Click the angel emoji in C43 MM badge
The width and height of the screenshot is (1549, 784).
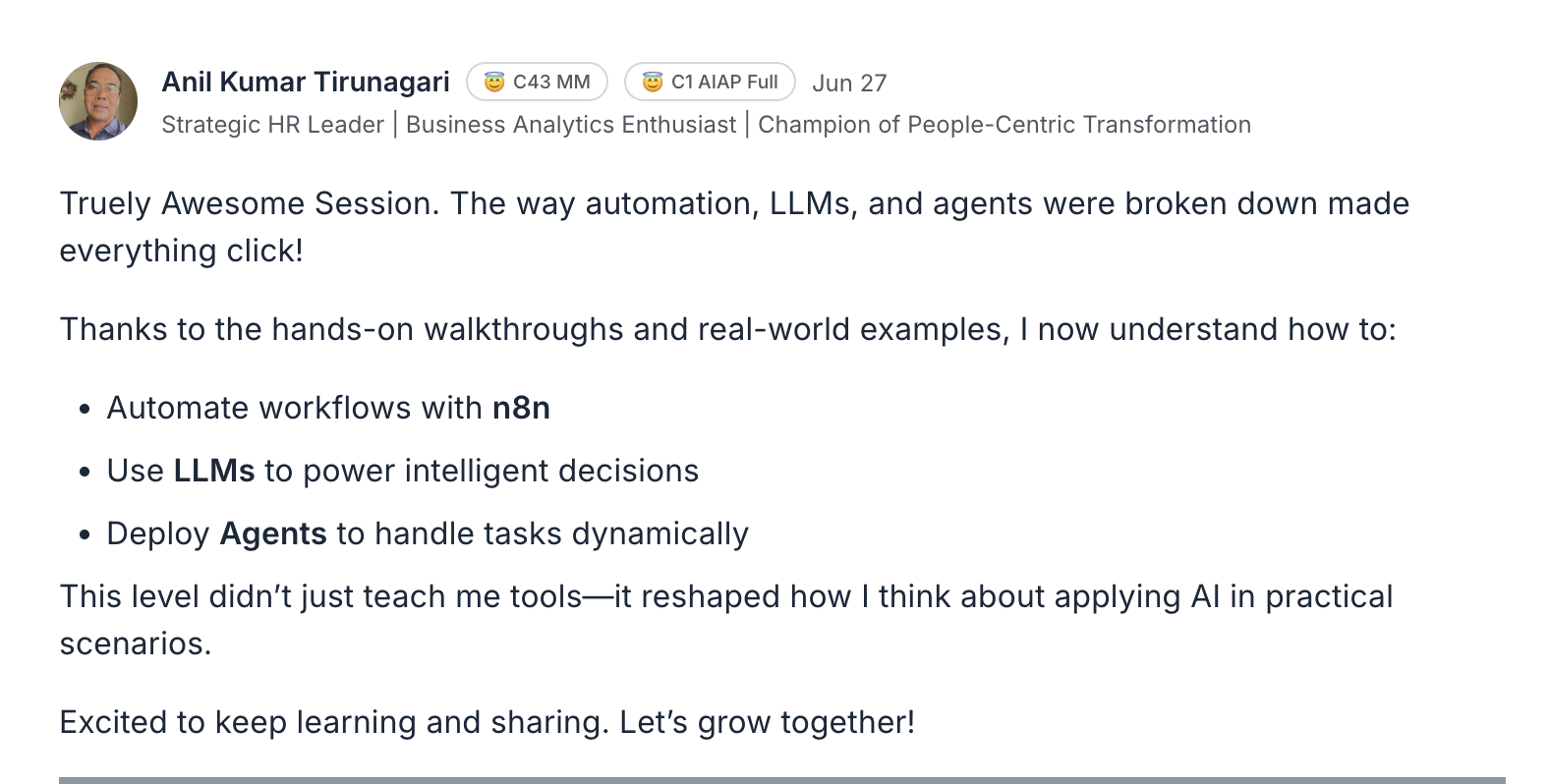pos(494,82)
